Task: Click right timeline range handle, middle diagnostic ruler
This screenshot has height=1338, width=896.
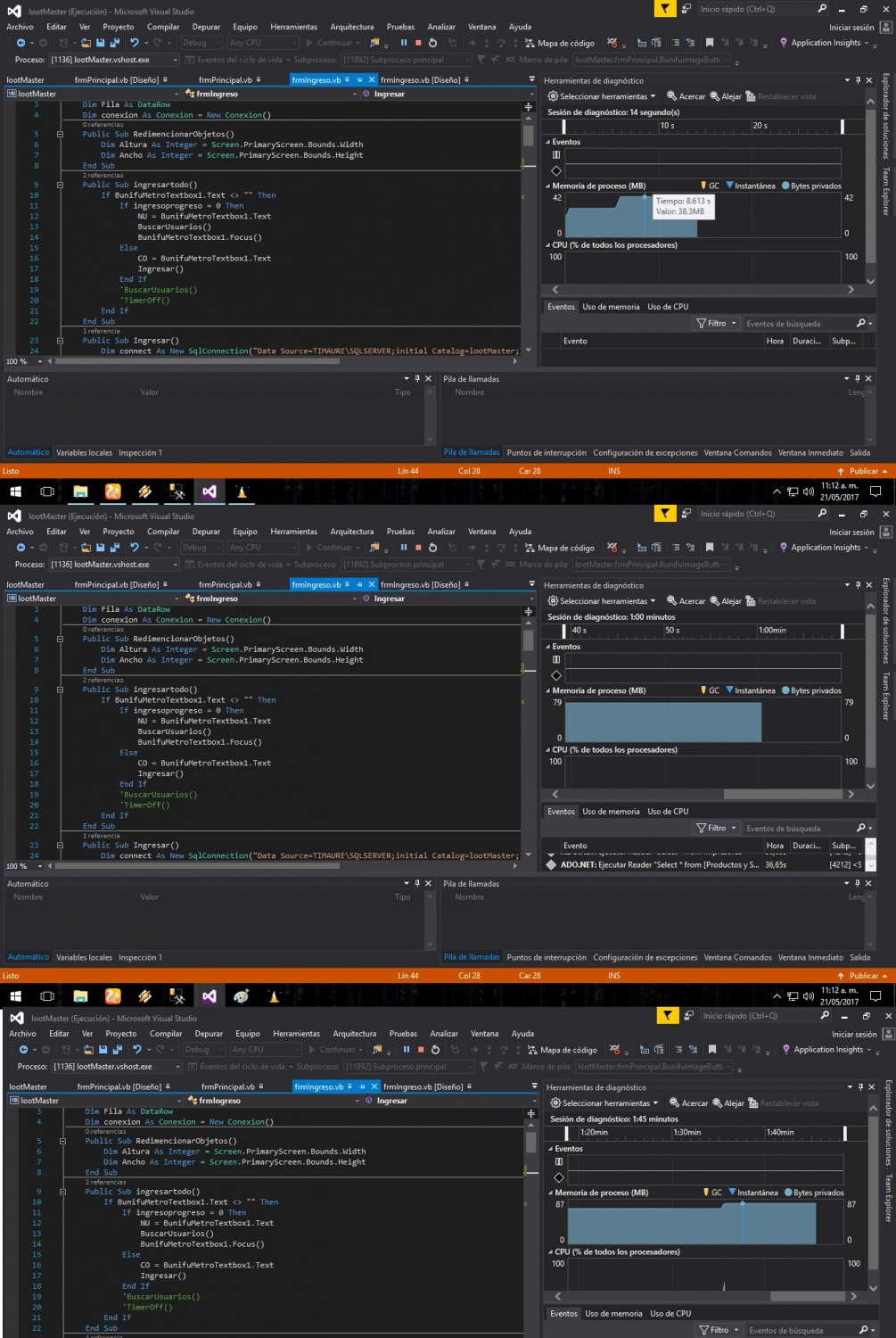Action: click(x=843, y=632)
